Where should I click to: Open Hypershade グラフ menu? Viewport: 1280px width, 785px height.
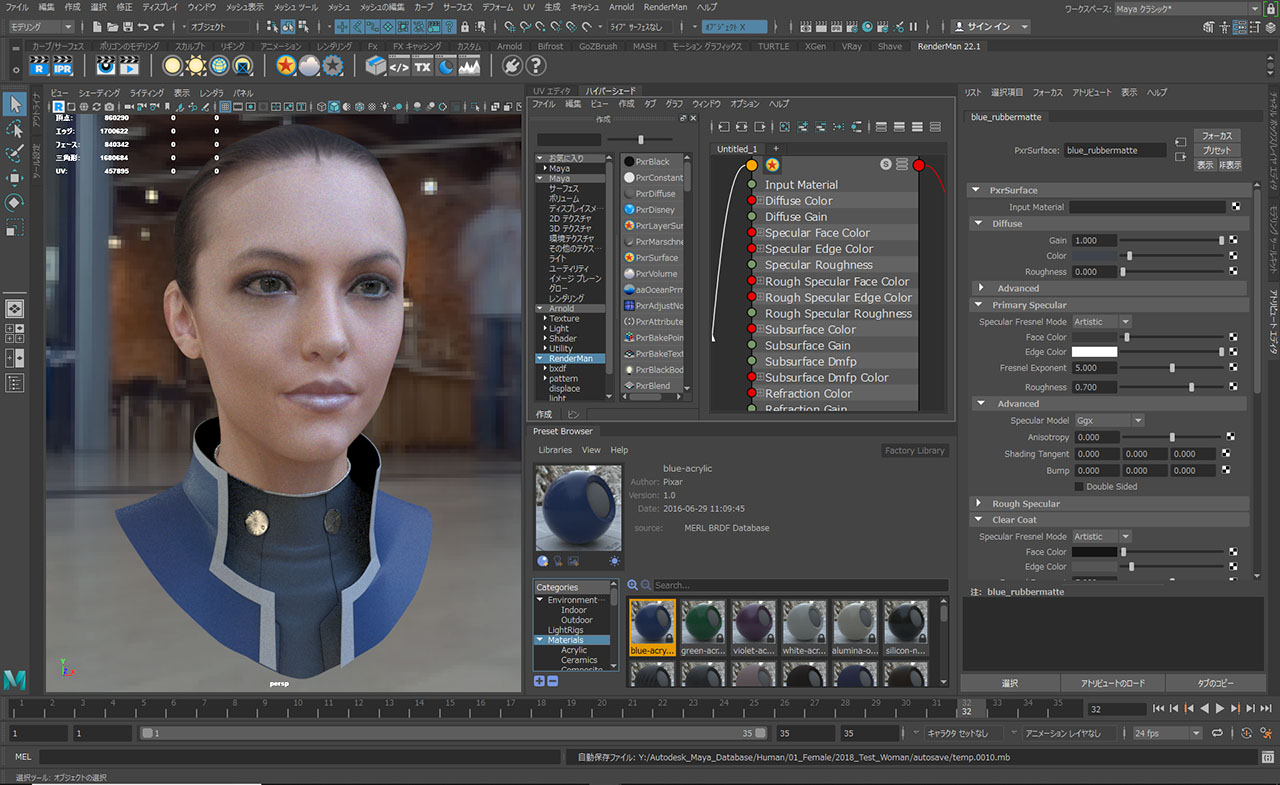point(675,104)
